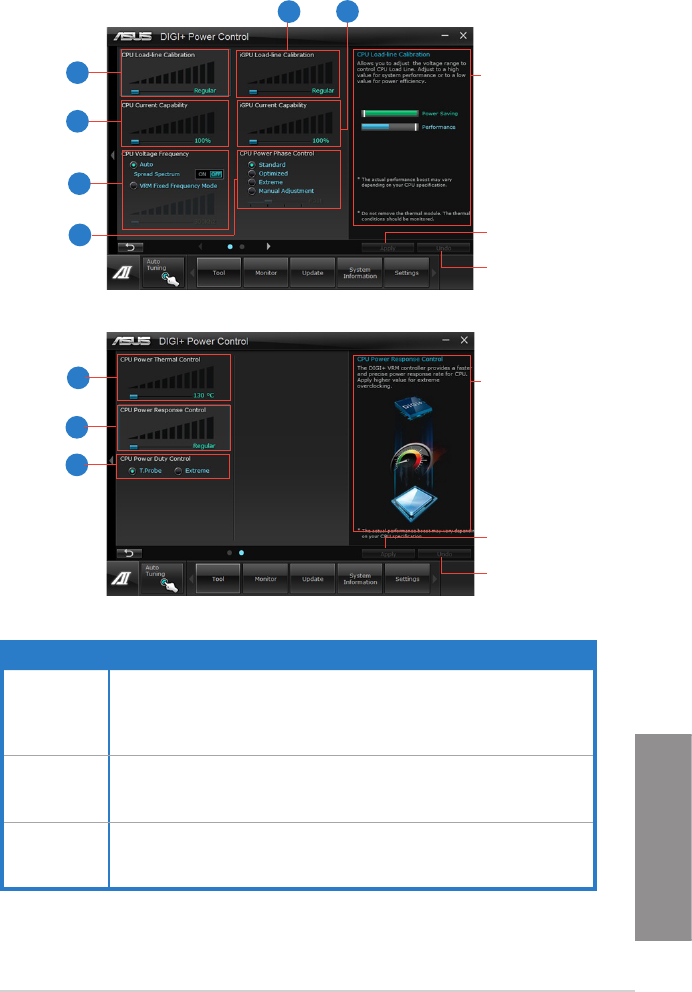Screen dimensions: 692x992
Task: Choose Manual Adjustment phase control
Action: [252, 191]
